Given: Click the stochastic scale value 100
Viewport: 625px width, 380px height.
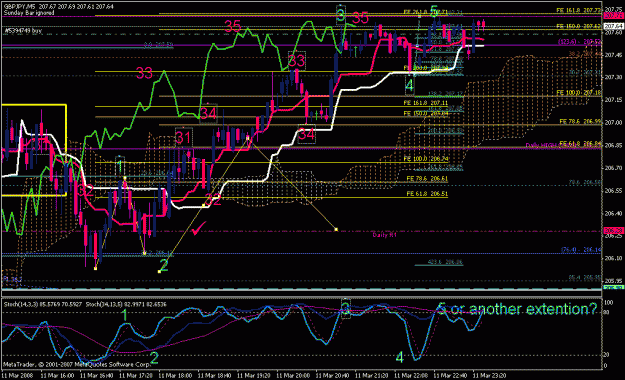Looking at the screenshot, I should pyautogui.click(x=609, y=303).
